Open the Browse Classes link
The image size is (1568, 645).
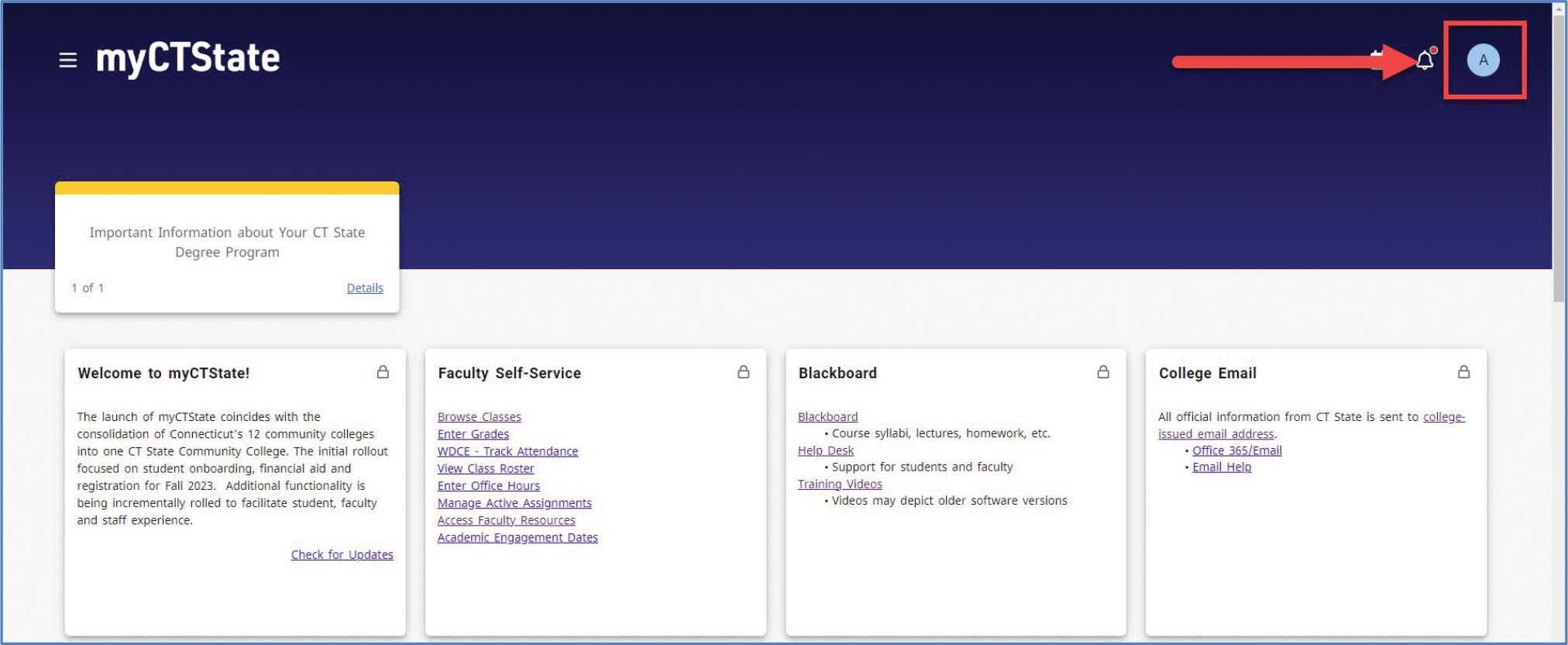(479, 417)
